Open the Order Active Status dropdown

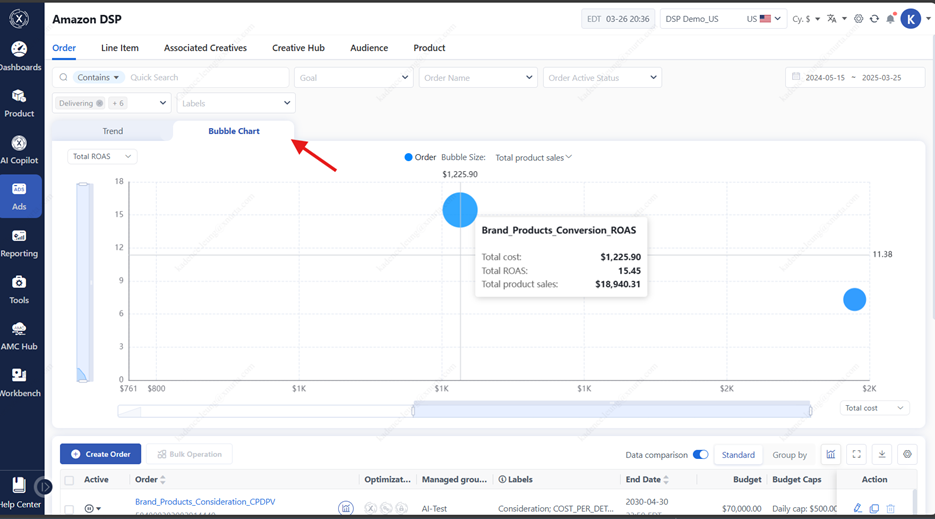602,78
